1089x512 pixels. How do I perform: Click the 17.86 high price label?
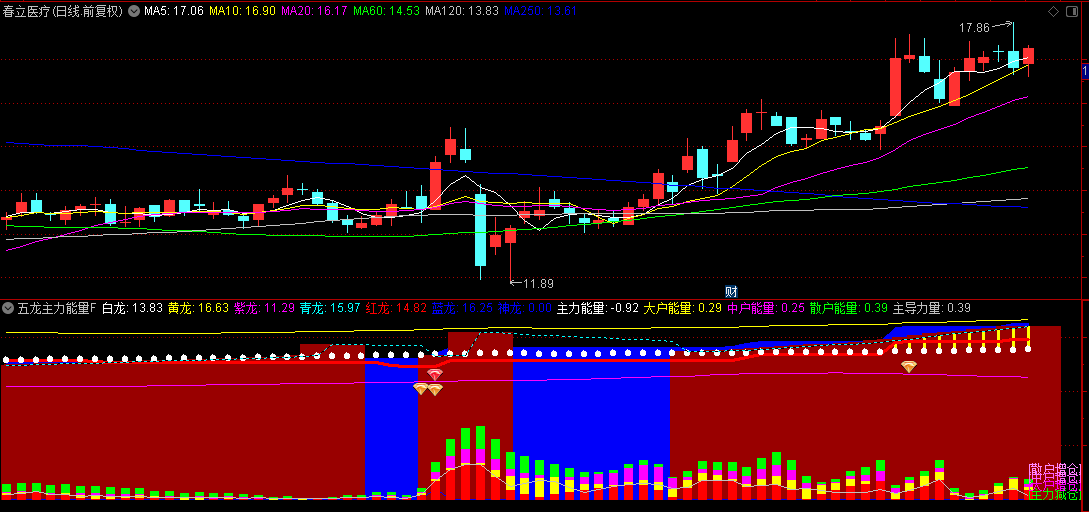coord(974,28)
